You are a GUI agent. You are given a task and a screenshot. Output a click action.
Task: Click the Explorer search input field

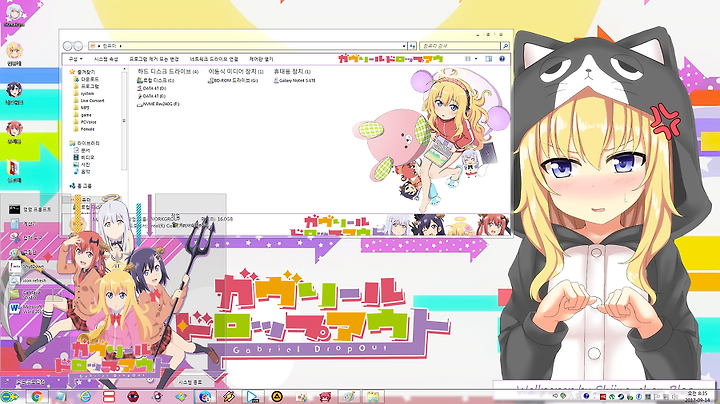(x=460, y=46)
